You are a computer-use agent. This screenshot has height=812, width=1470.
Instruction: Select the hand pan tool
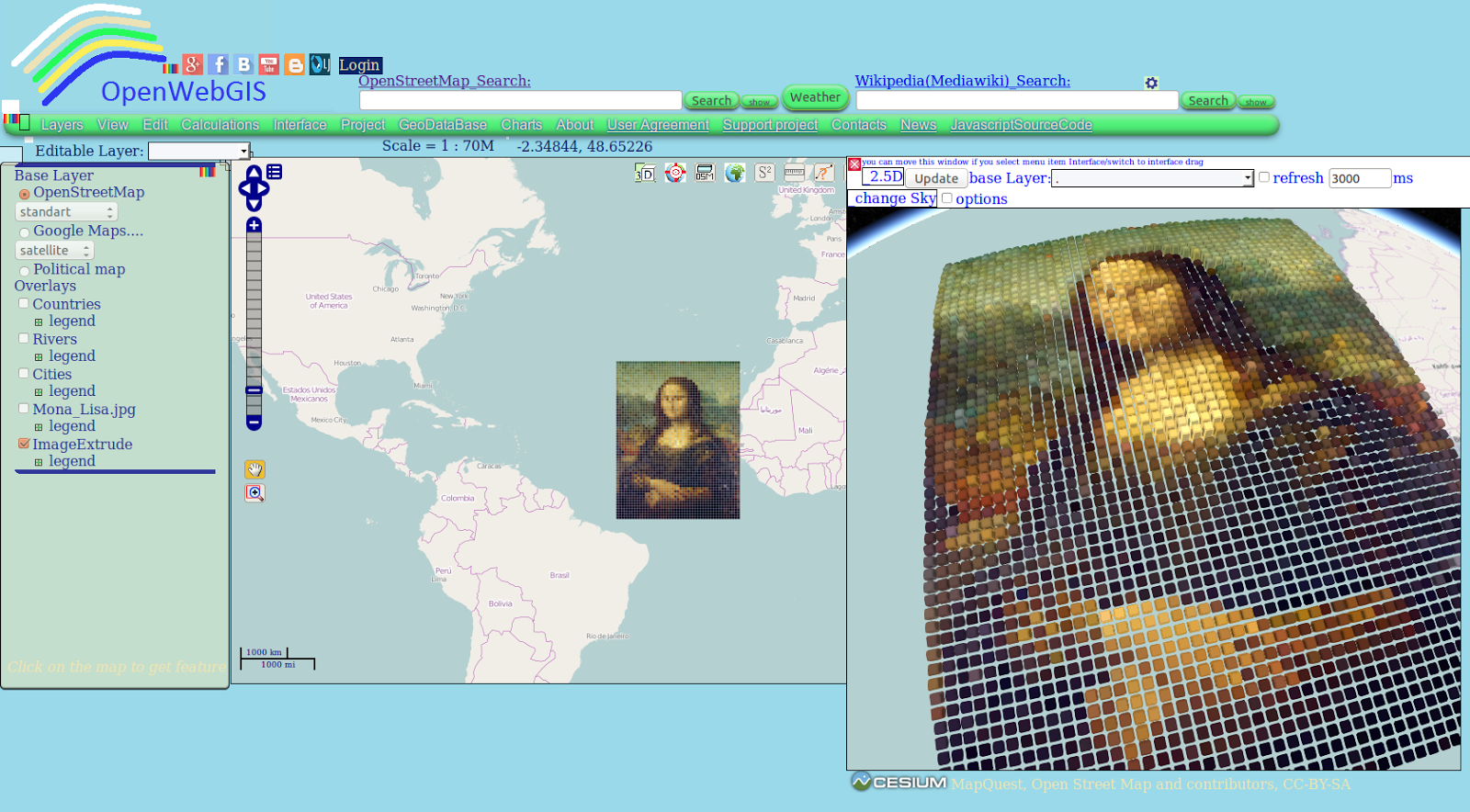(254, 469)
